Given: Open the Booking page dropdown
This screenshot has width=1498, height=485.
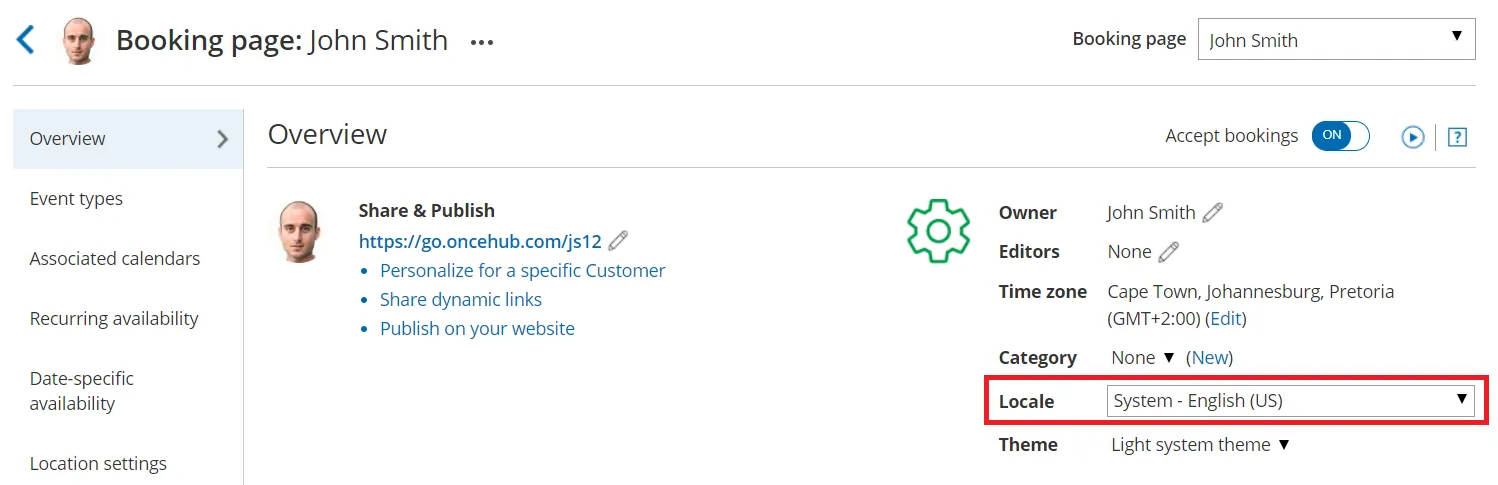Looking at the screenshot, I should click(x=1336, y=40).
